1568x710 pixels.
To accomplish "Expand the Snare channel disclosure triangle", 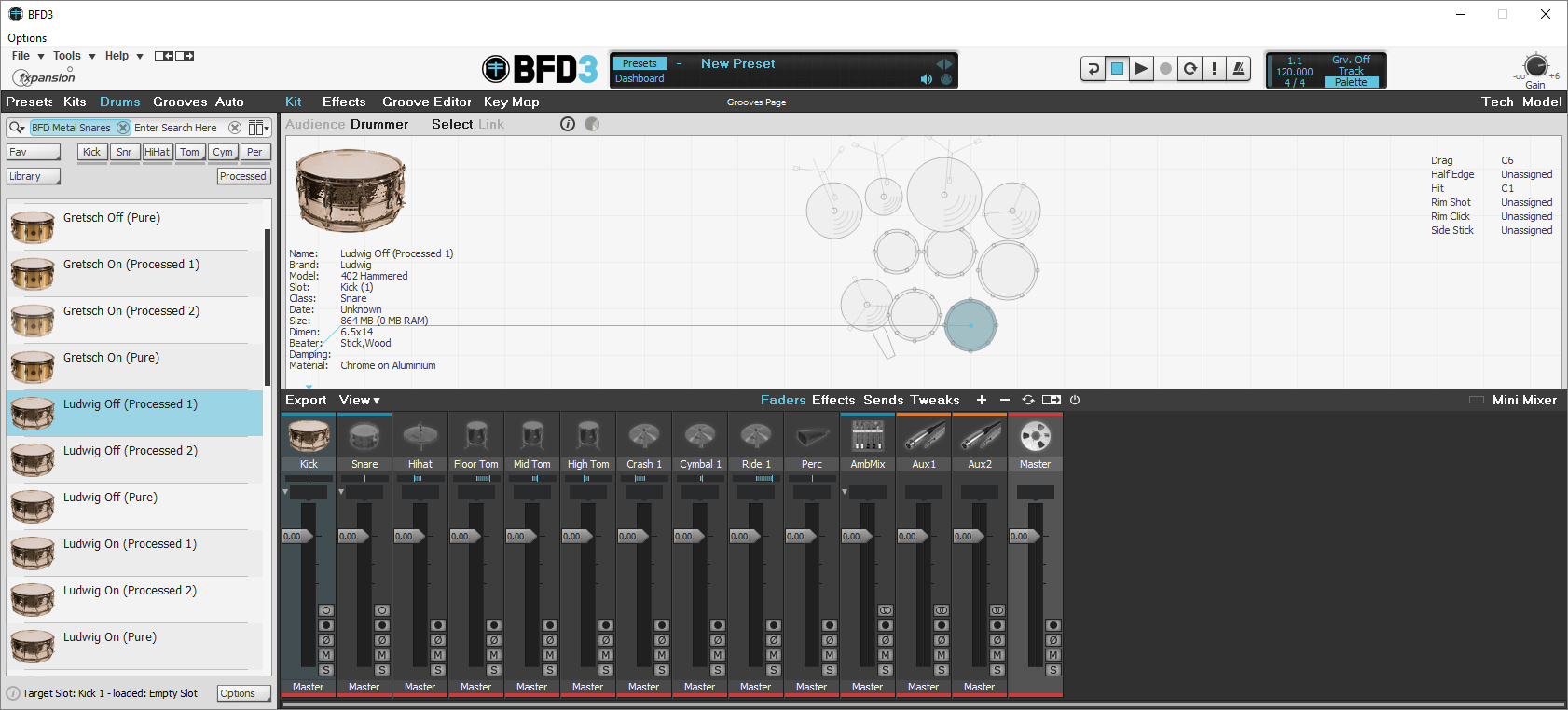I will coord(341,491).
